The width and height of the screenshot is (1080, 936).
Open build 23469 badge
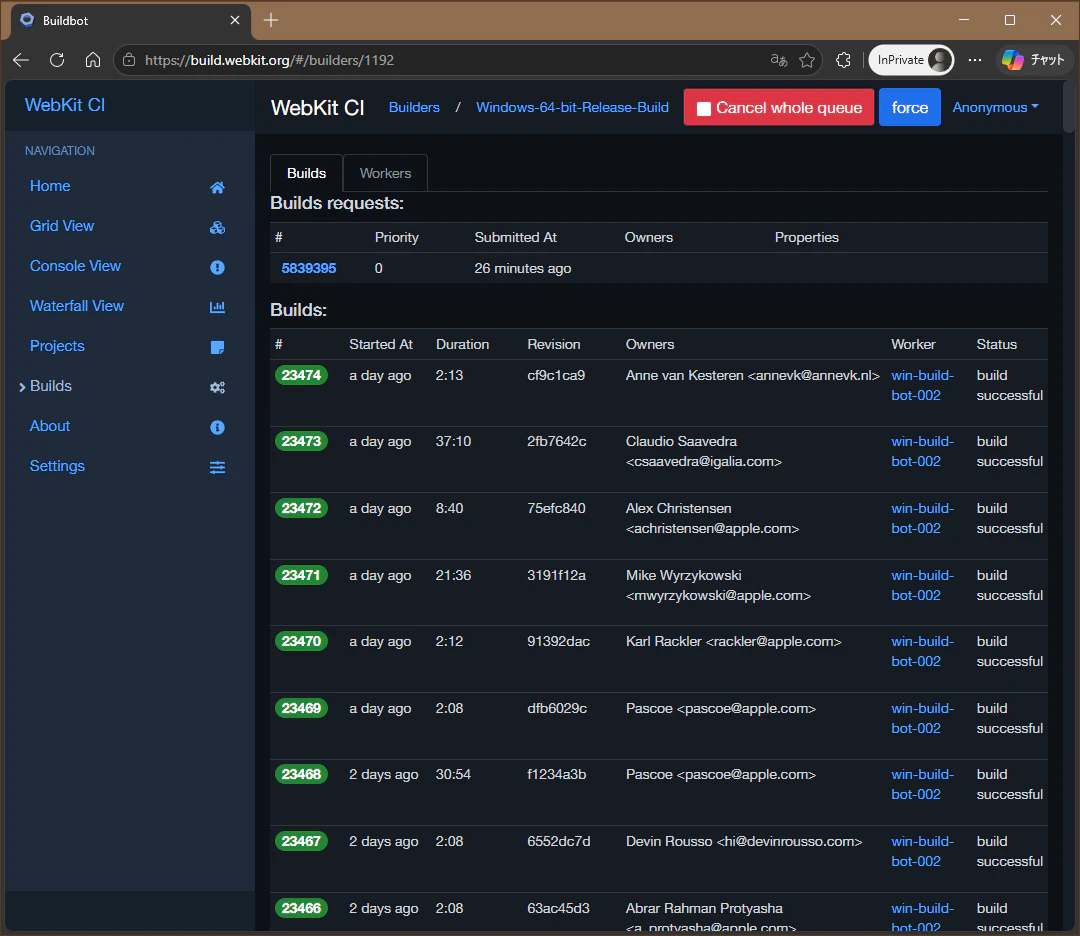click(x=301, y=708)
